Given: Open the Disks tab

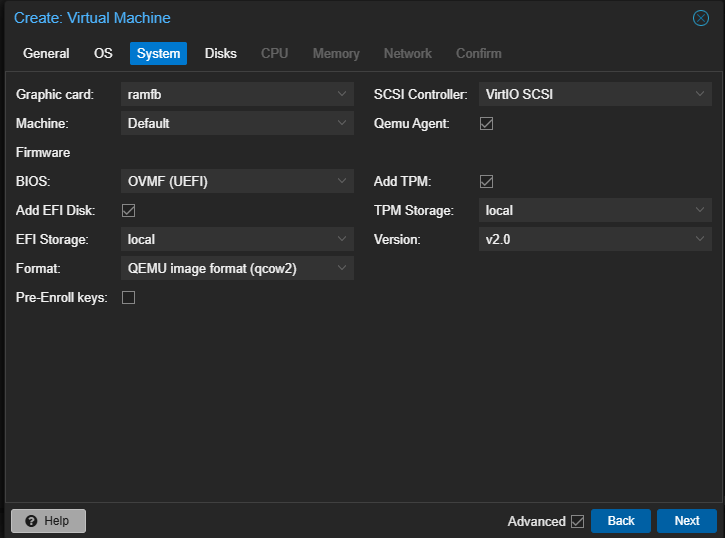Looking at the screenshot, I should (221, 54).
